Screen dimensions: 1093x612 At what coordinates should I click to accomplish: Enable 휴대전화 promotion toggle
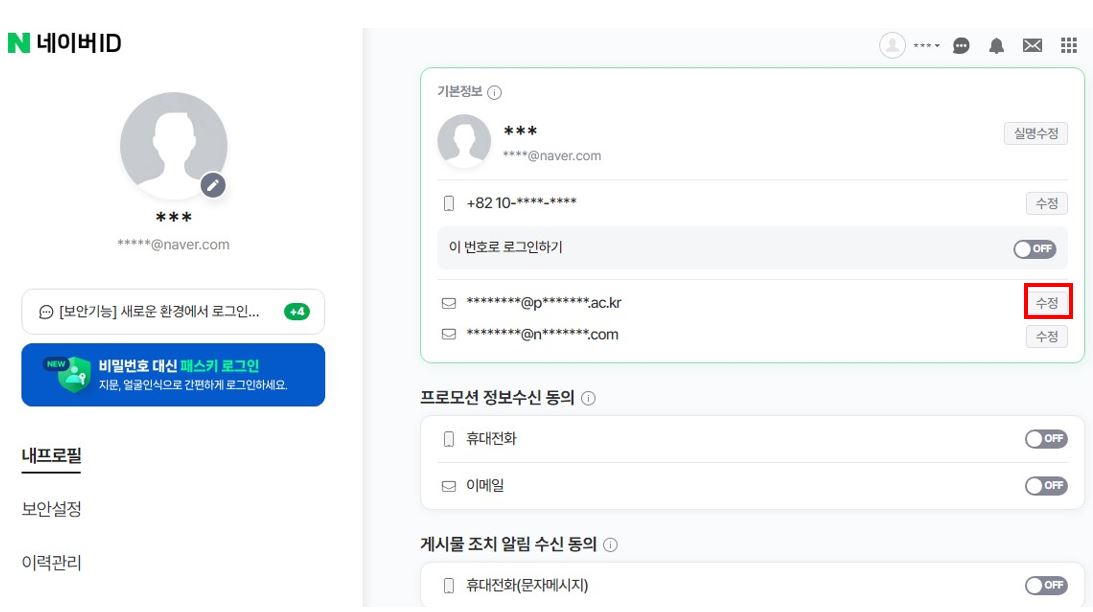coord(1046,439)
